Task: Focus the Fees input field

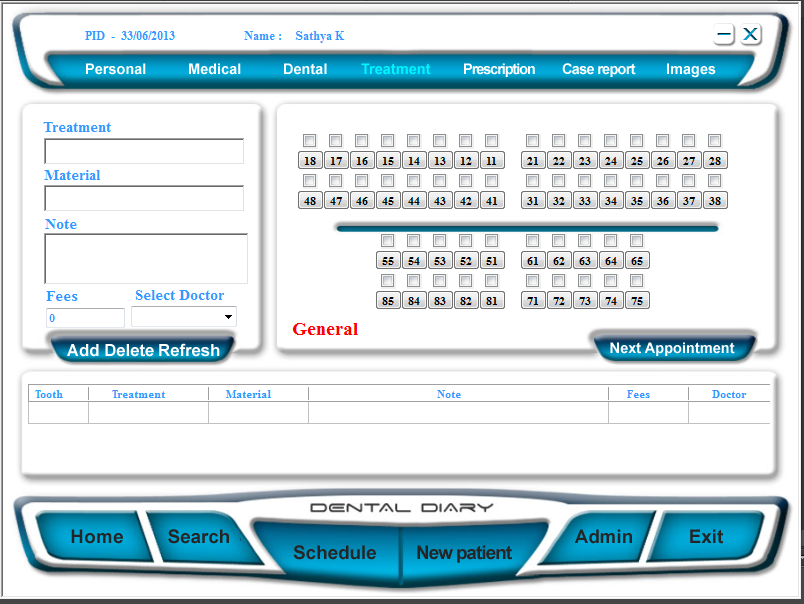Action: point(85,318)
